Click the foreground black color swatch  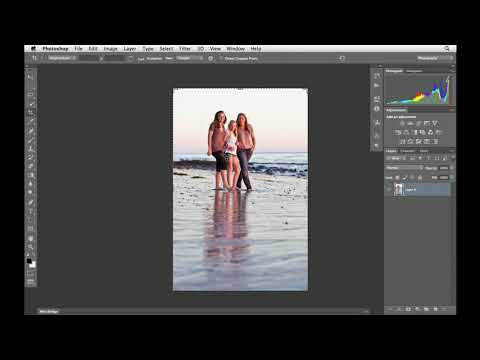[29, 261]
